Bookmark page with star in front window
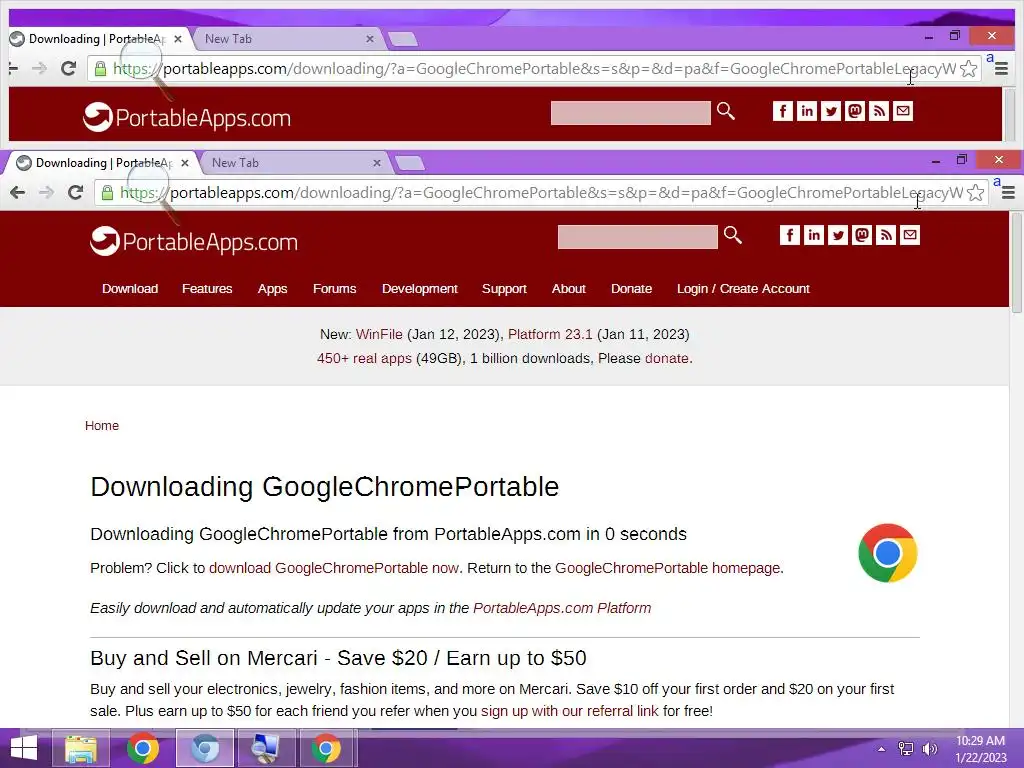The image size is (1024, 768). (975, 192)
